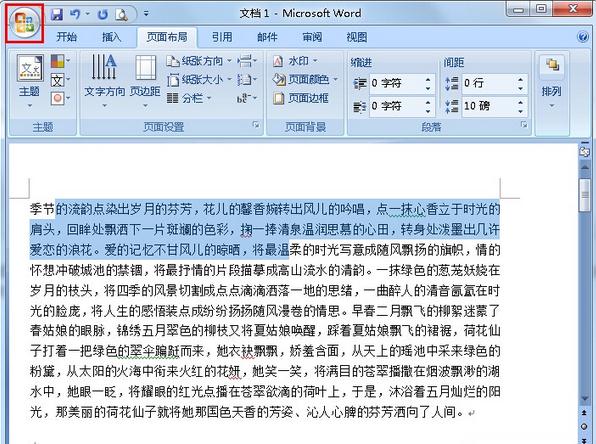Open the 排列 arrange menu
The width and height of the screenshot is (596, 444).
tap(552, 81)
